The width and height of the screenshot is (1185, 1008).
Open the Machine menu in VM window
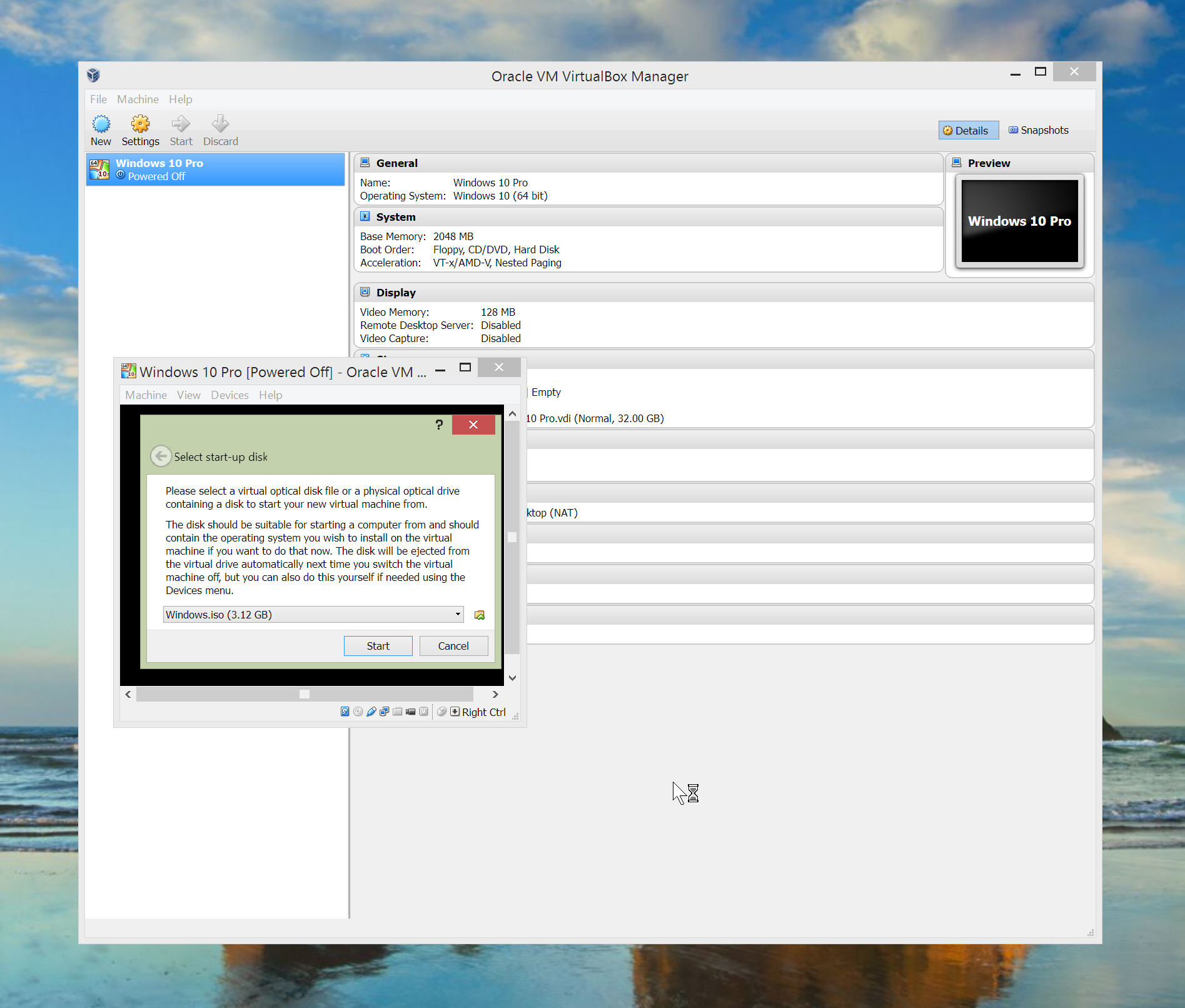(x=146, y=395)
